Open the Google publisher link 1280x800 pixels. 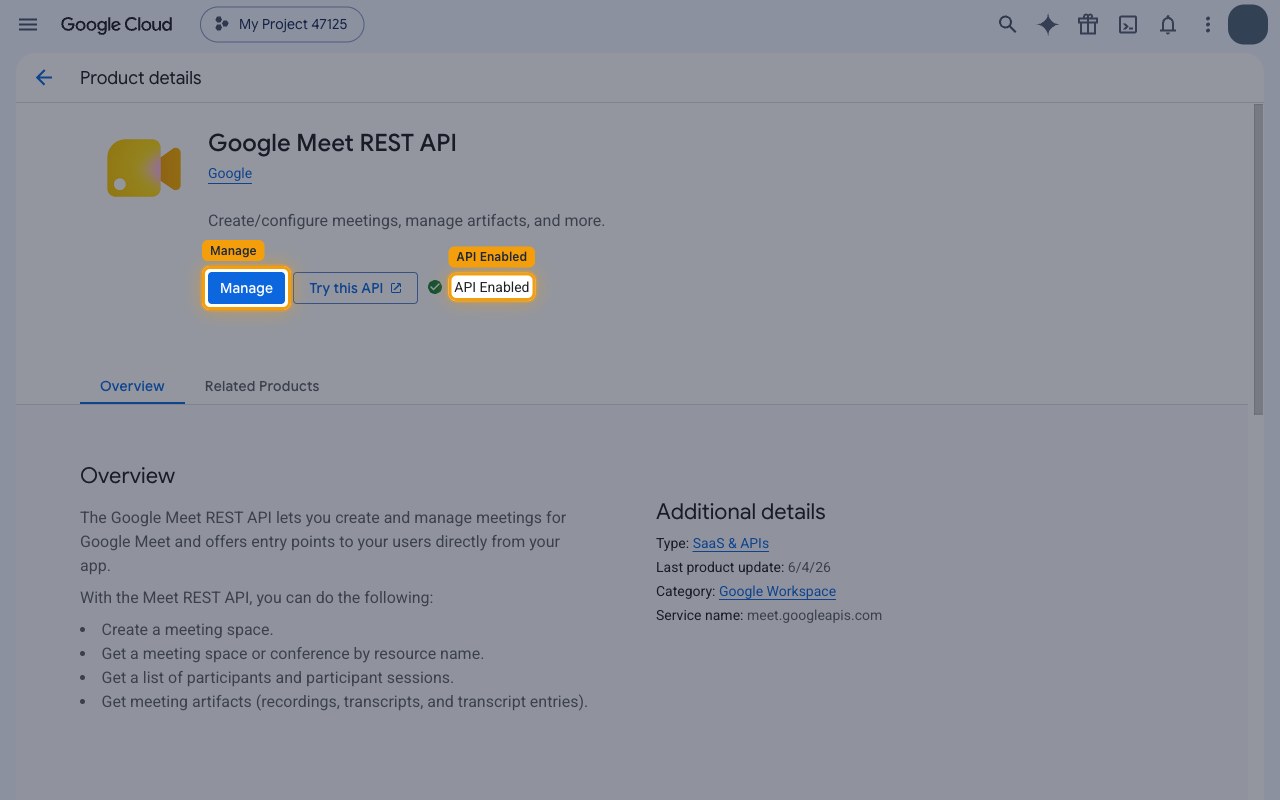230,173
